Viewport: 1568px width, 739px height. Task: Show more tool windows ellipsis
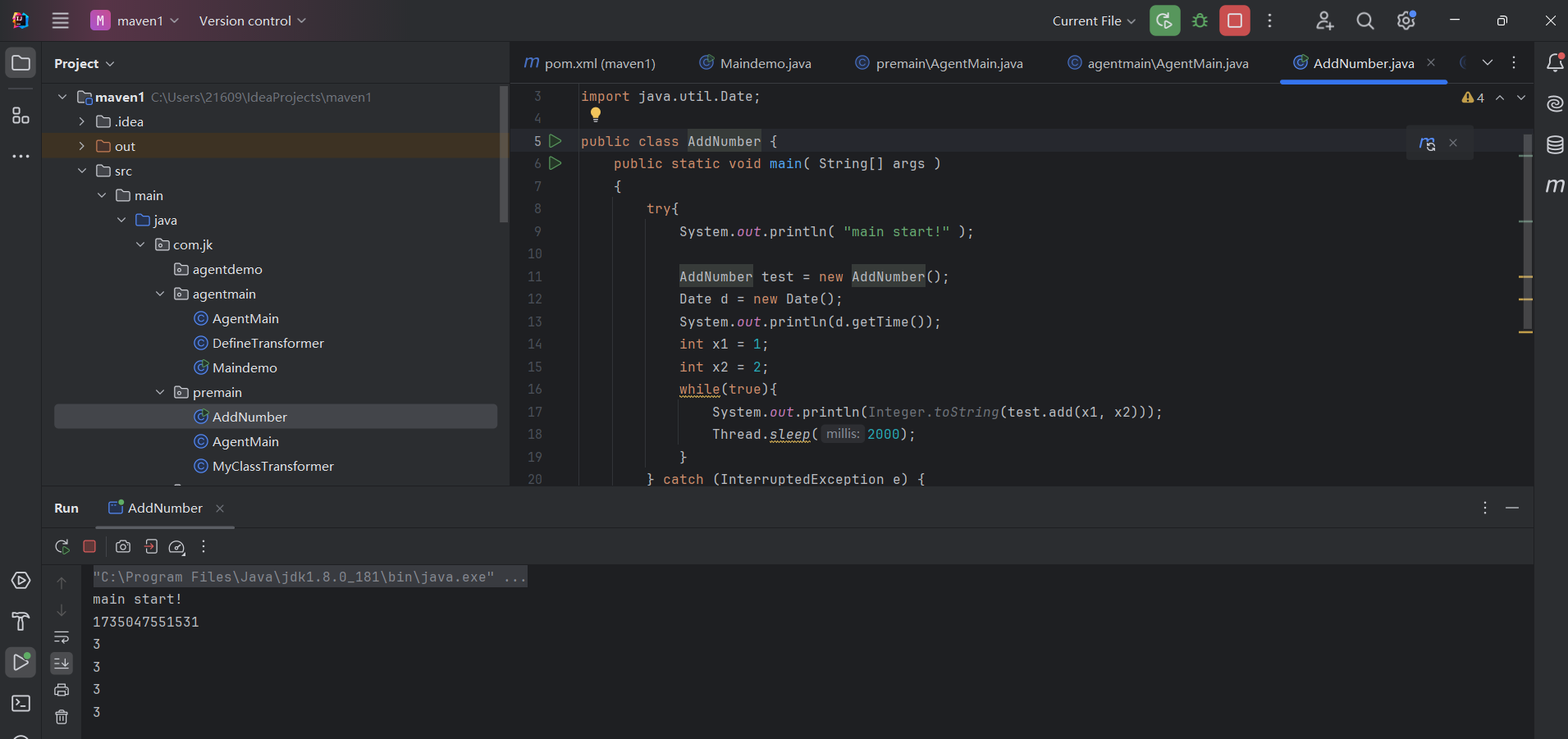pos(21,156)
